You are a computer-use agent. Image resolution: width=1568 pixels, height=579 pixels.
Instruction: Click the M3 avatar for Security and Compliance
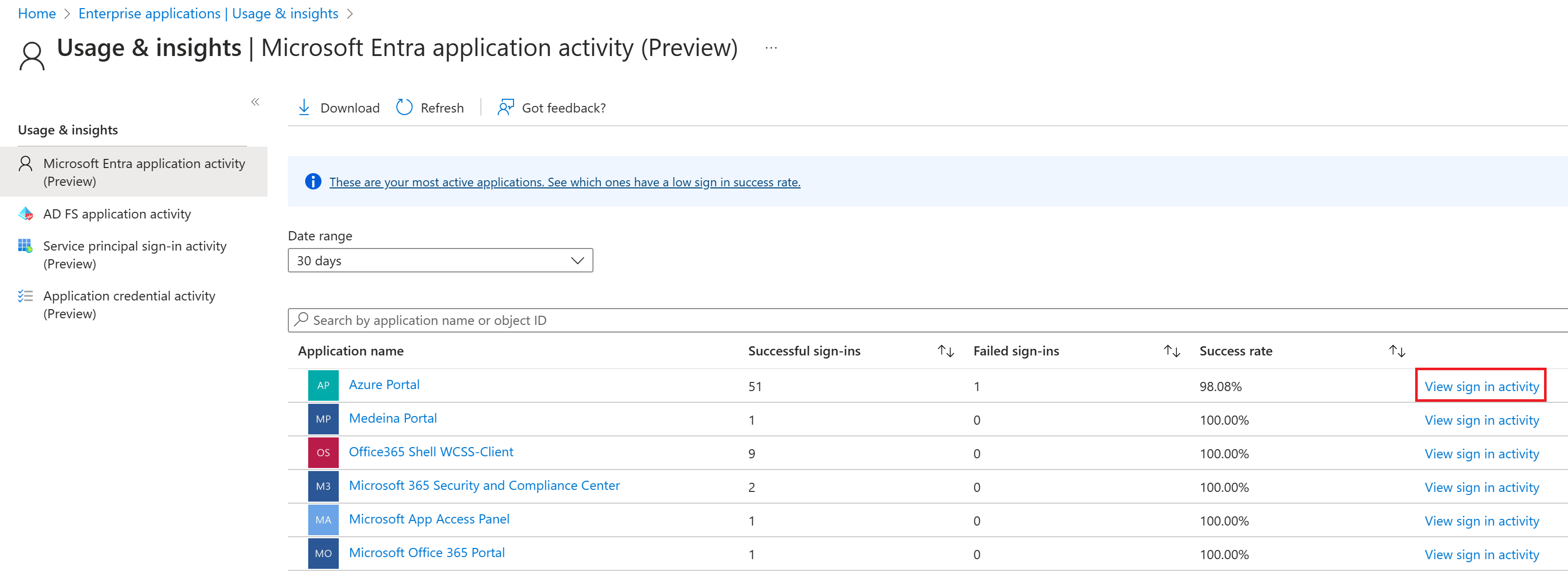[323, 486]
